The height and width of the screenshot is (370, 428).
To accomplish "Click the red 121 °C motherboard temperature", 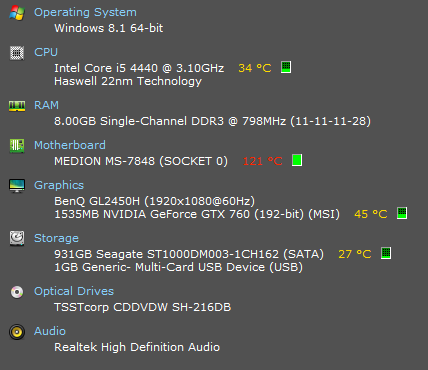I will click(263, 161).
